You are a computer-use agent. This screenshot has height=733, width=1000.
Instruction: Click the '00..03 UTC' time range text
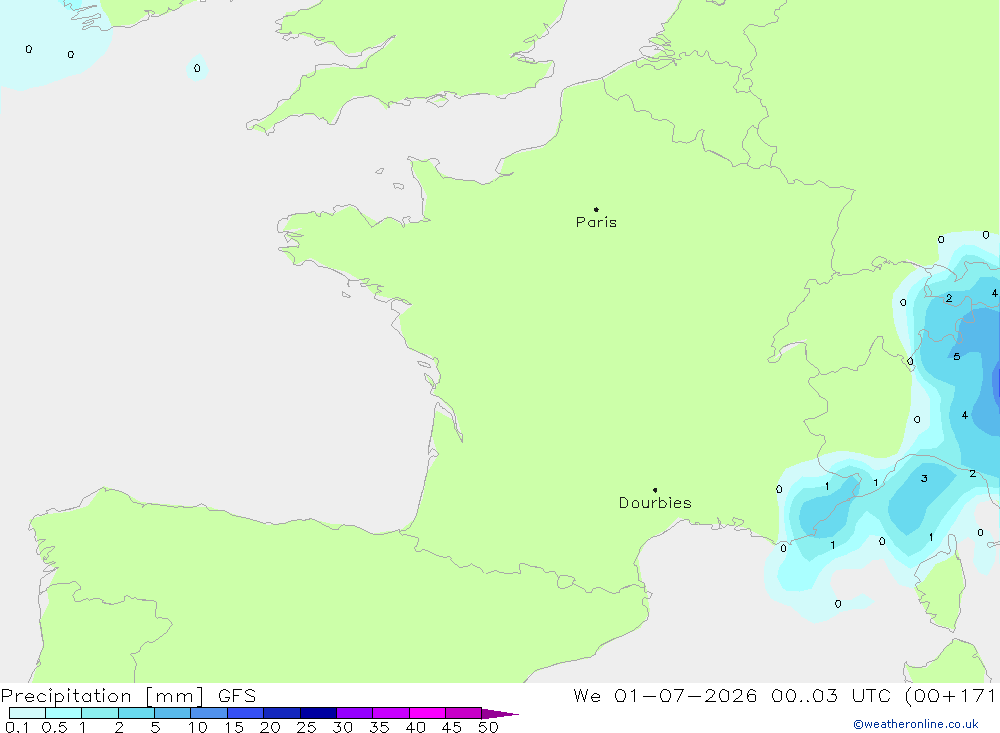[831, 695]
